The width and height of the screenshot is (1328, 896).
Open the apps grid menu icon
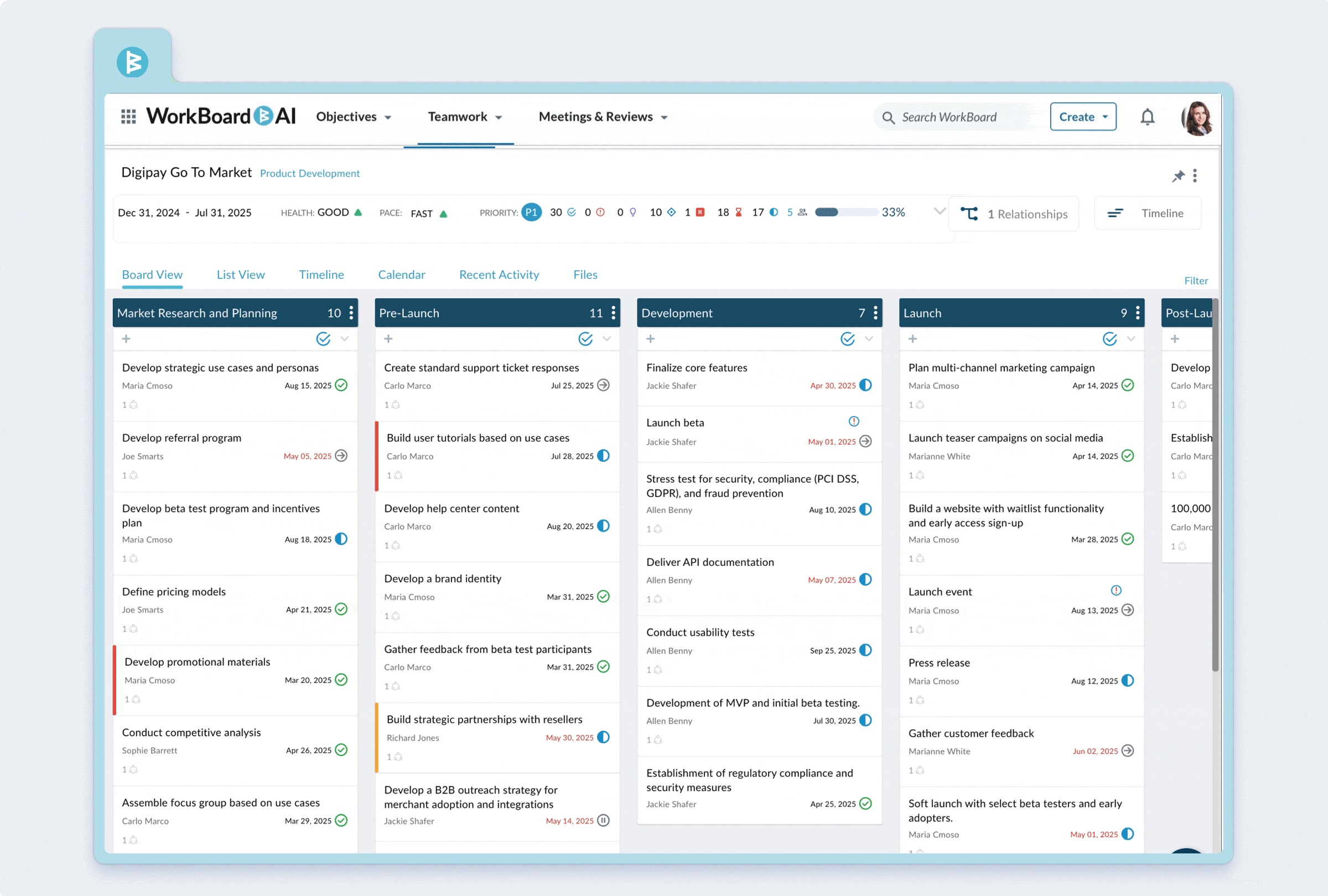pos(128,117)
